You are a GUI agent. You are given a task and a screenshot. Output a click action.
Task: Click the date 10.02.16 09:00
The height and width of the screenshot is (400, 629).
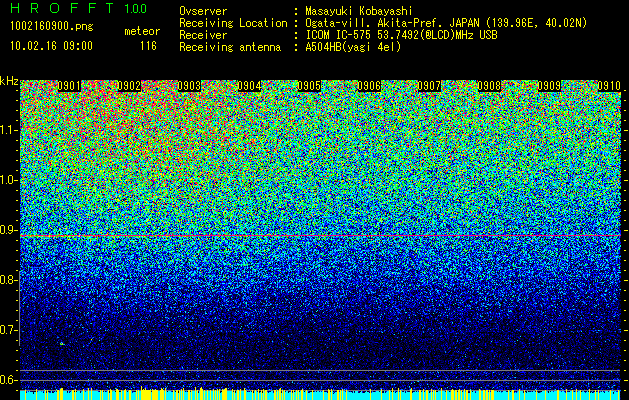[51, 46]
